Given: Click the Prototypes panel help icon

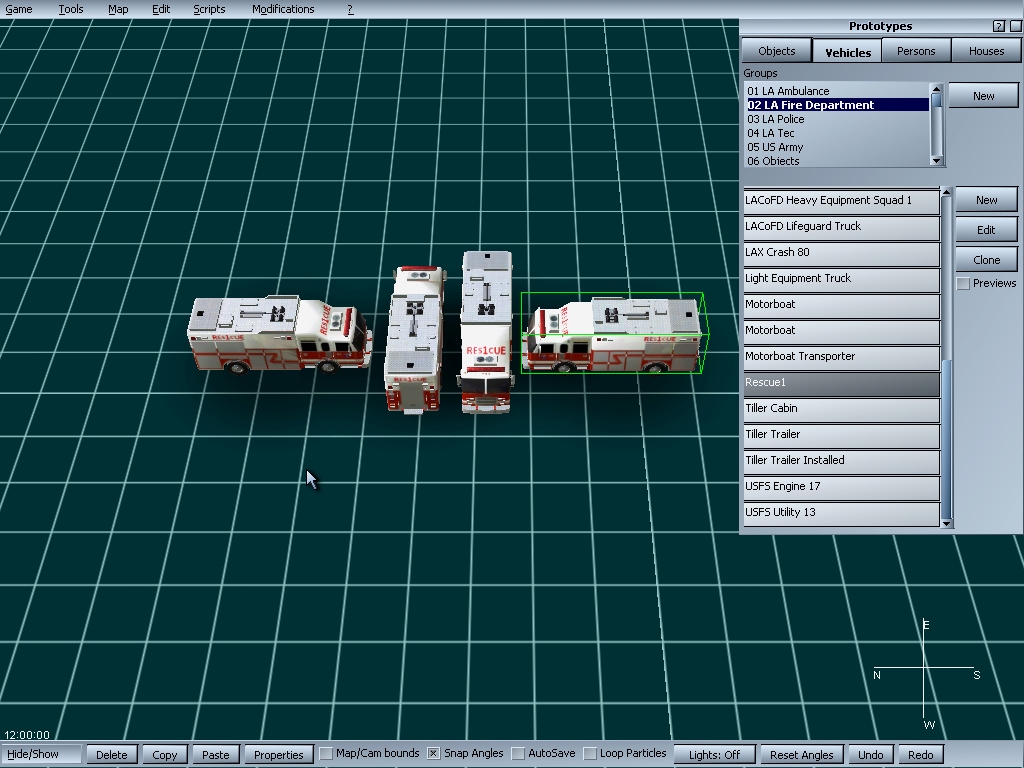Looking at the screenshot, I should pyautogui.click(x=999, y=26).
